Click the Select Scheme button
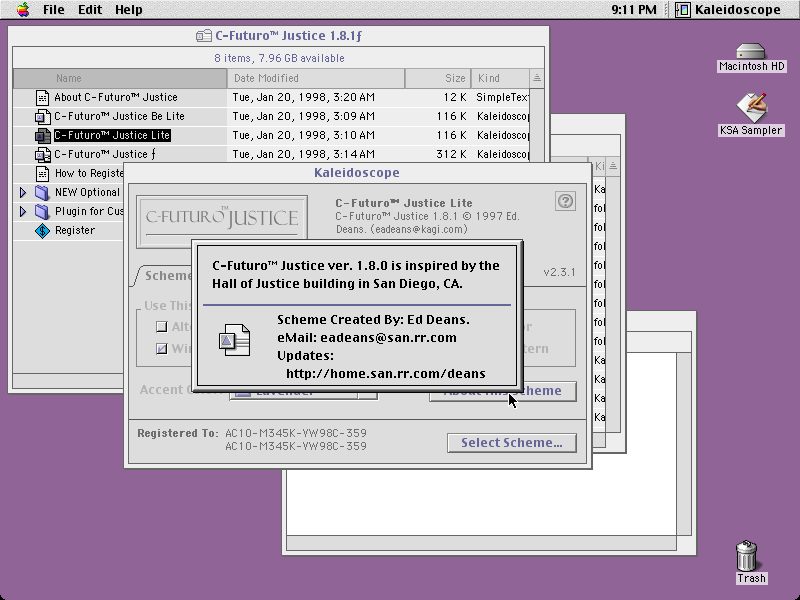Screen dimensions: 800x600 [x=512, y=442]
